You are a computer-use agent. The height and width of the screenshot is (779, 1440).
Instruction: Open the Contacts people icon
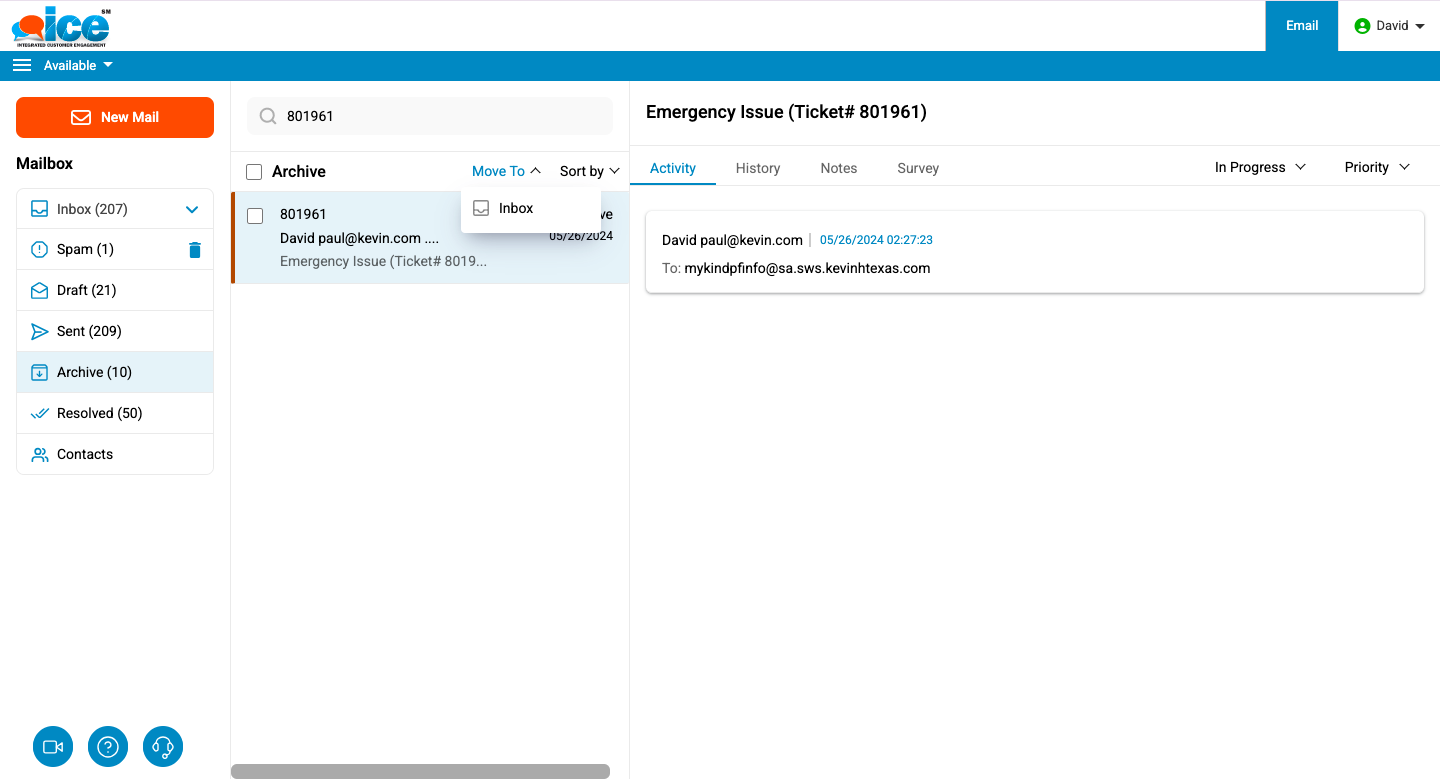click(40, 455)
